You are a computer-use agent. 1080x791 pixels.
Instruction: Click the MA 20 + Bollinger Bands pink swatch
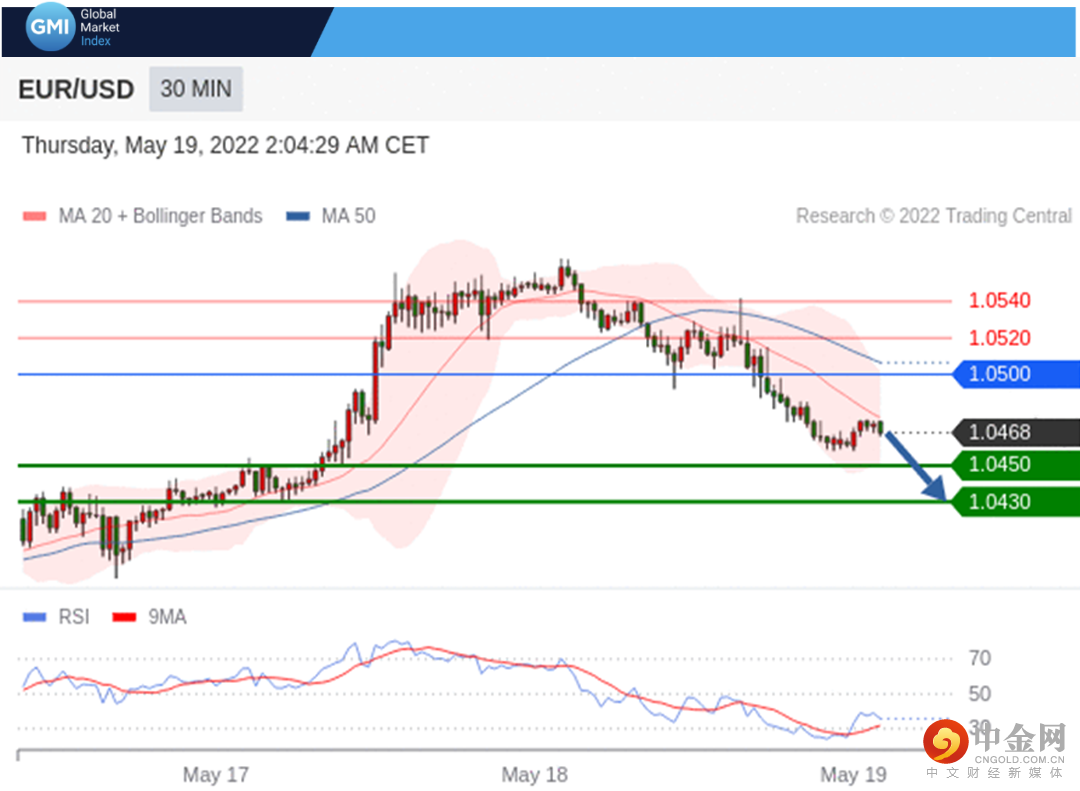[34, 216]
